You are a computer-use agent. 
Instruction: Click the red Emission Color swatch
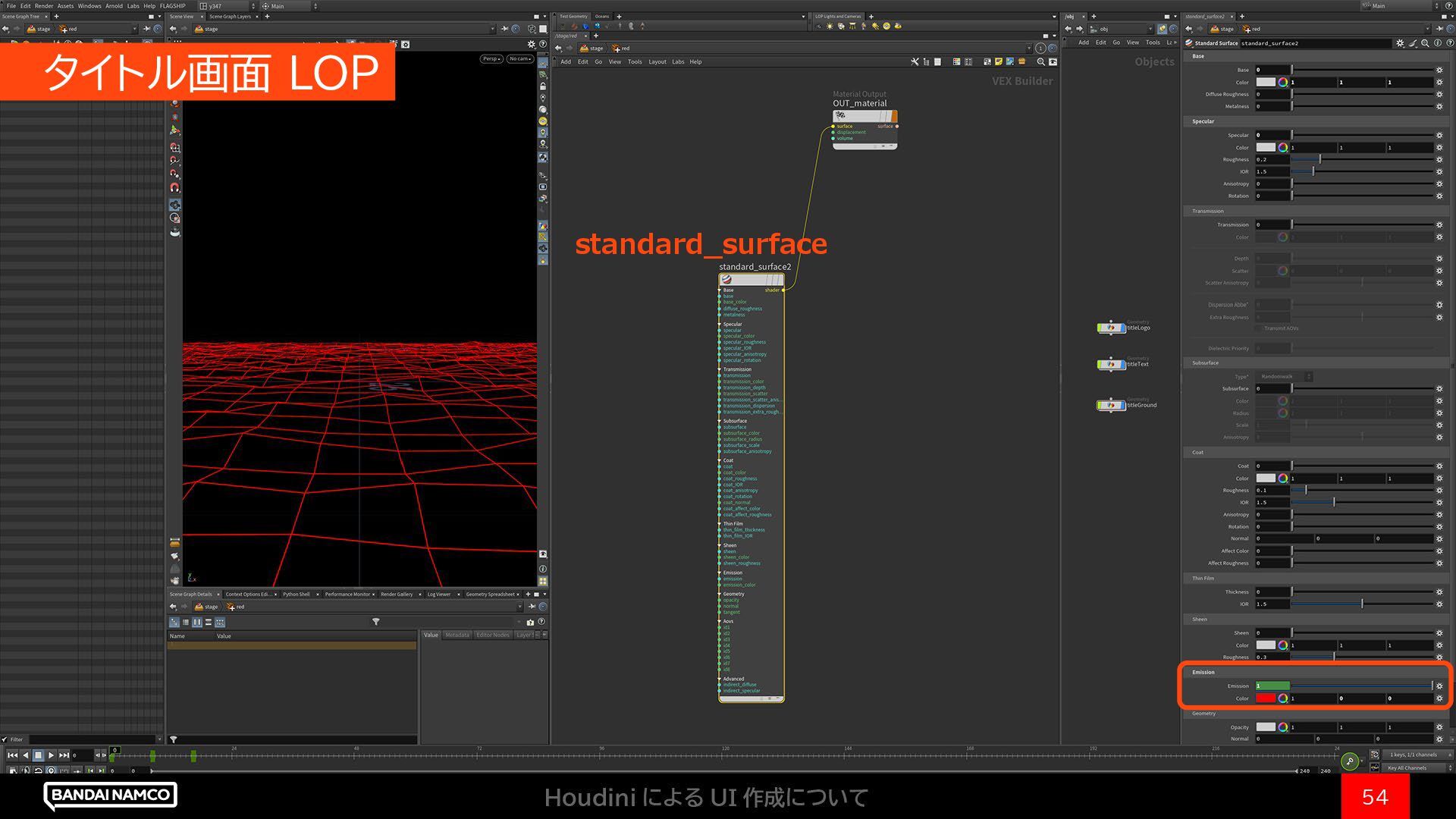(1265, 698)
